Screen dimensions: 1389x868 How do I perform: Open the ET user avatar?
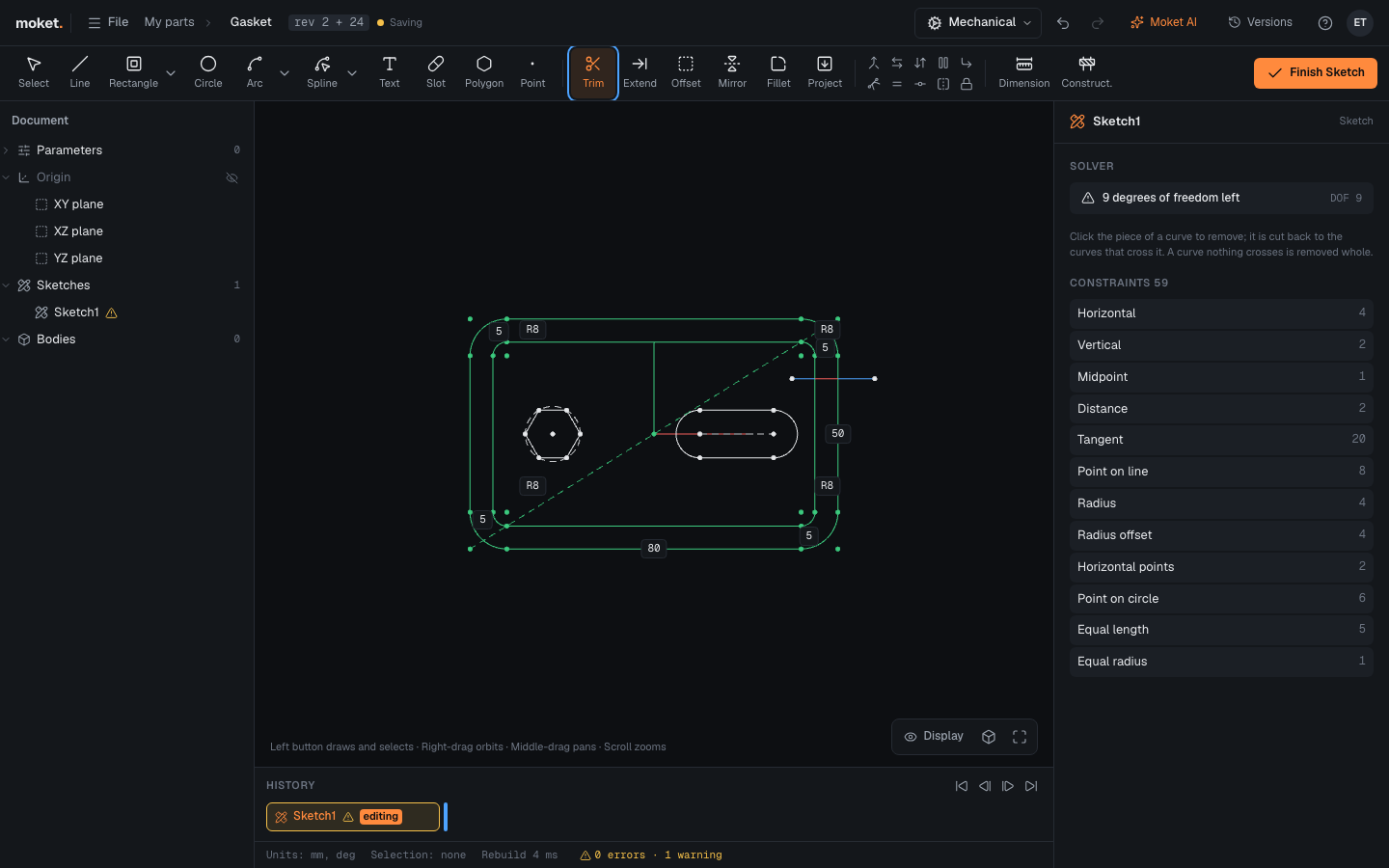[1360, 23]
